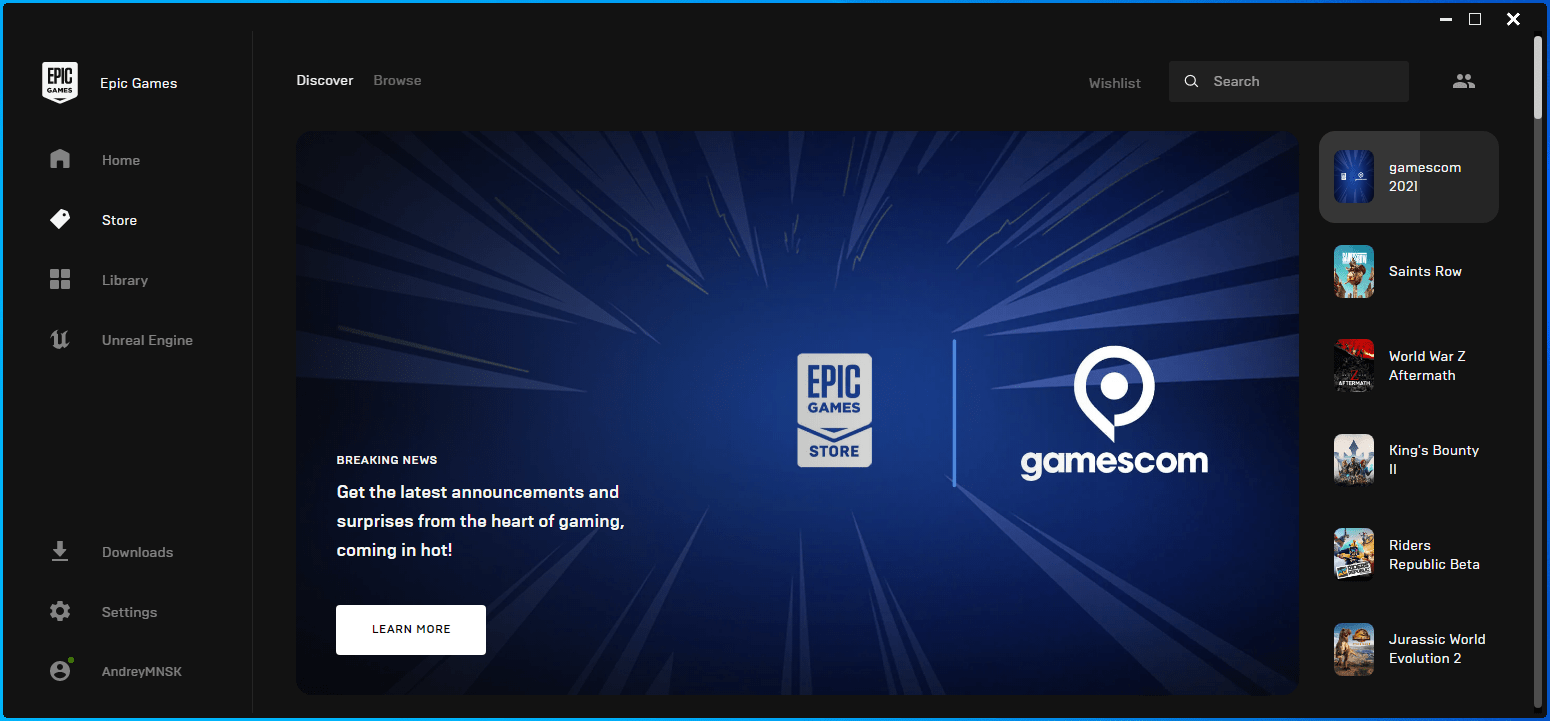The width and height of the screenshot is (1550, 721).
Task: Choose King's Bounty II in list
Action: click(x=1409, y=459)
